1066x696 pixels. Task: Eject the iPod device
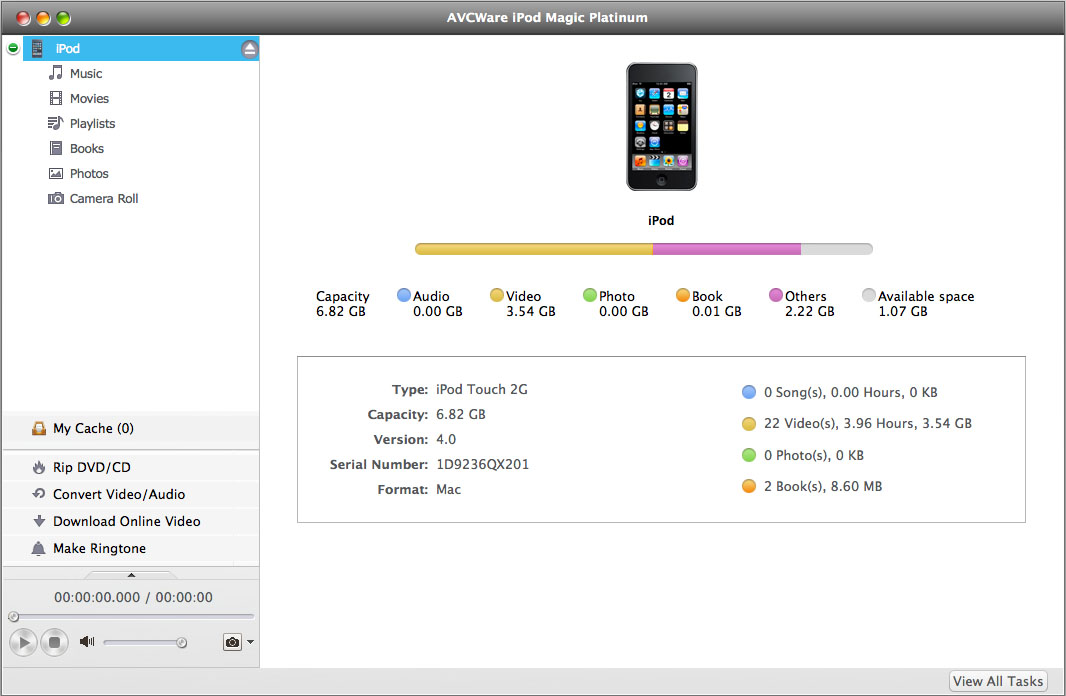coord(250,49)
